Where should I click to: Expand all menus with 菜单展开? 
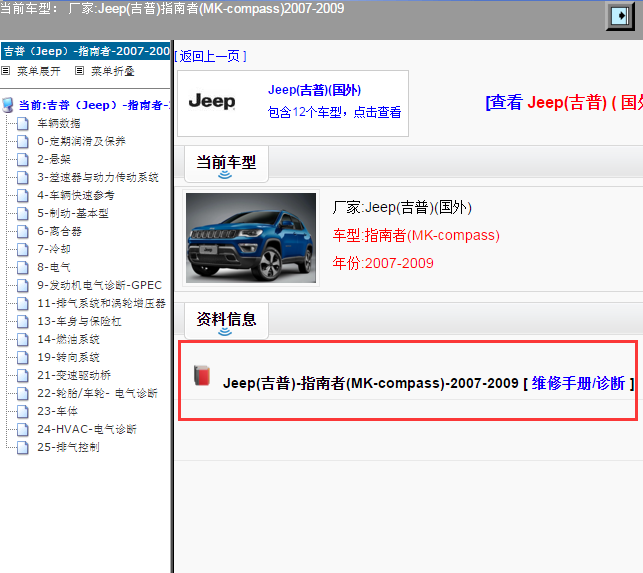[x=39, y=71]
